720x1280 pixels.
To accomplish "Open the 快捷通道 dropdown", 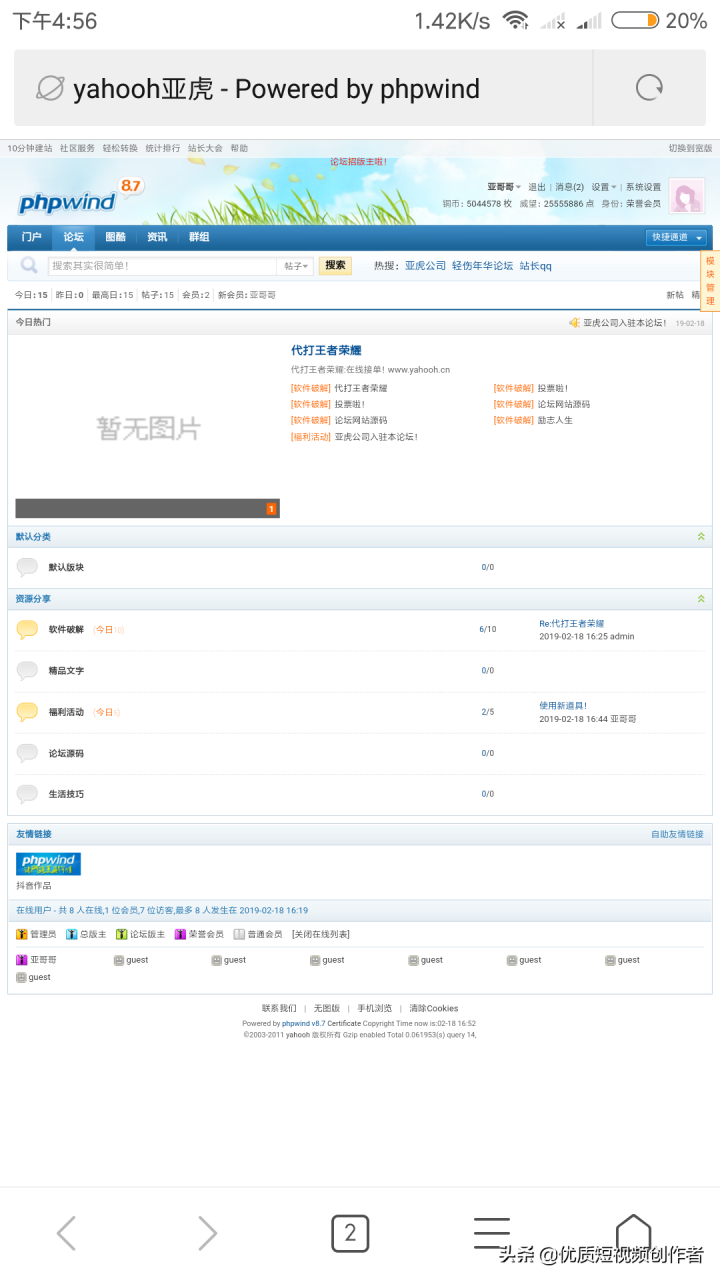I will pos(676,237).
